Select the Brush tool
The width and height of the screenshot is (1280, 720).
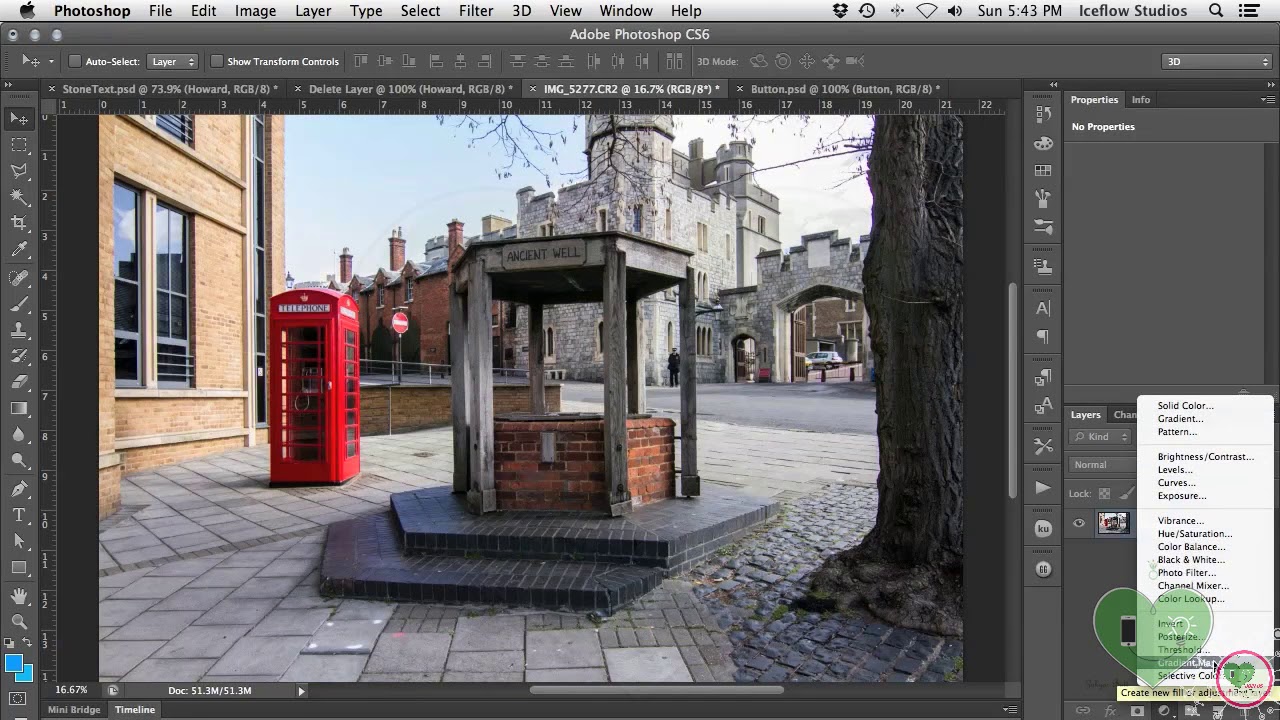click(19, 304)
